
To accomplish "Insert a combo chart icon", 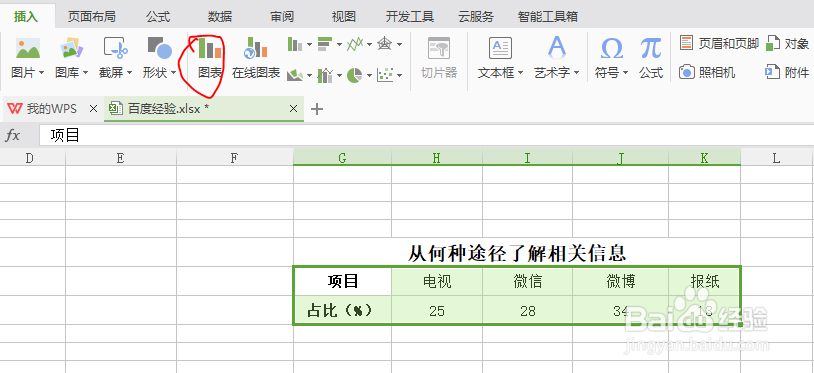I will point(325,75).
